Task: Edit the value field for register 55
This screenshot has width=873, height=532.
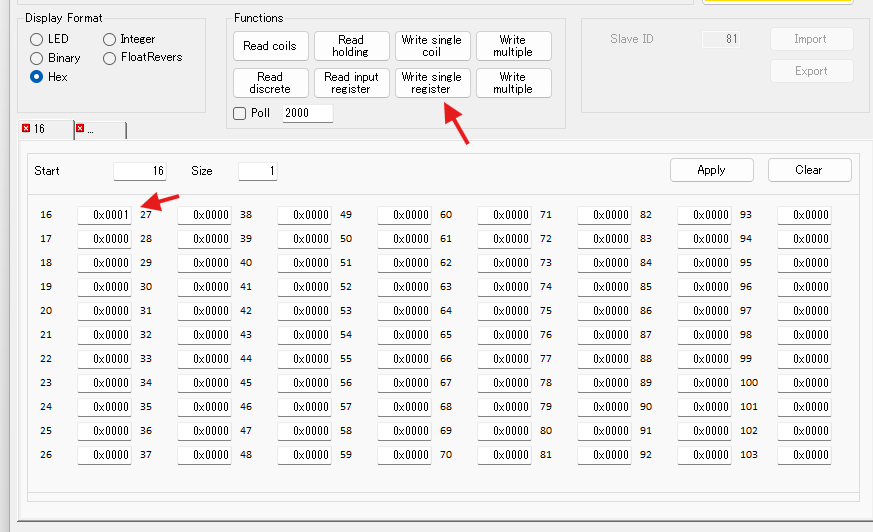Action: [404, 359]
